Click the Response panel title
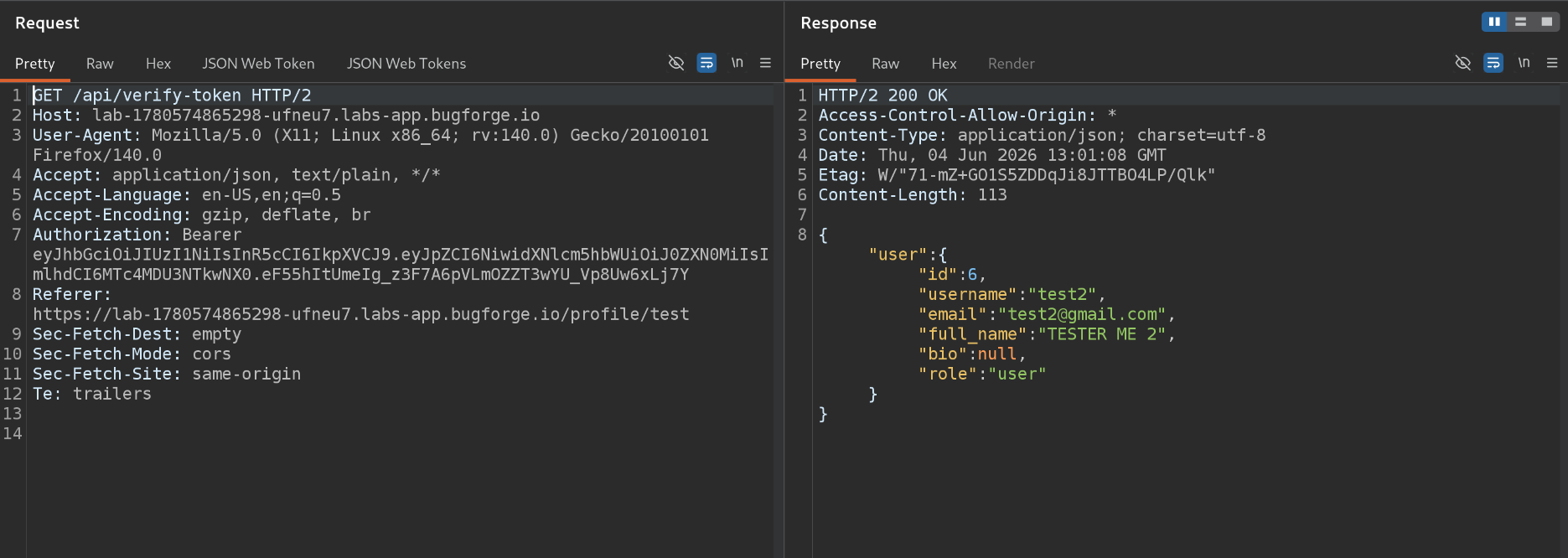The image size is (1568, 558). point(838,23)
